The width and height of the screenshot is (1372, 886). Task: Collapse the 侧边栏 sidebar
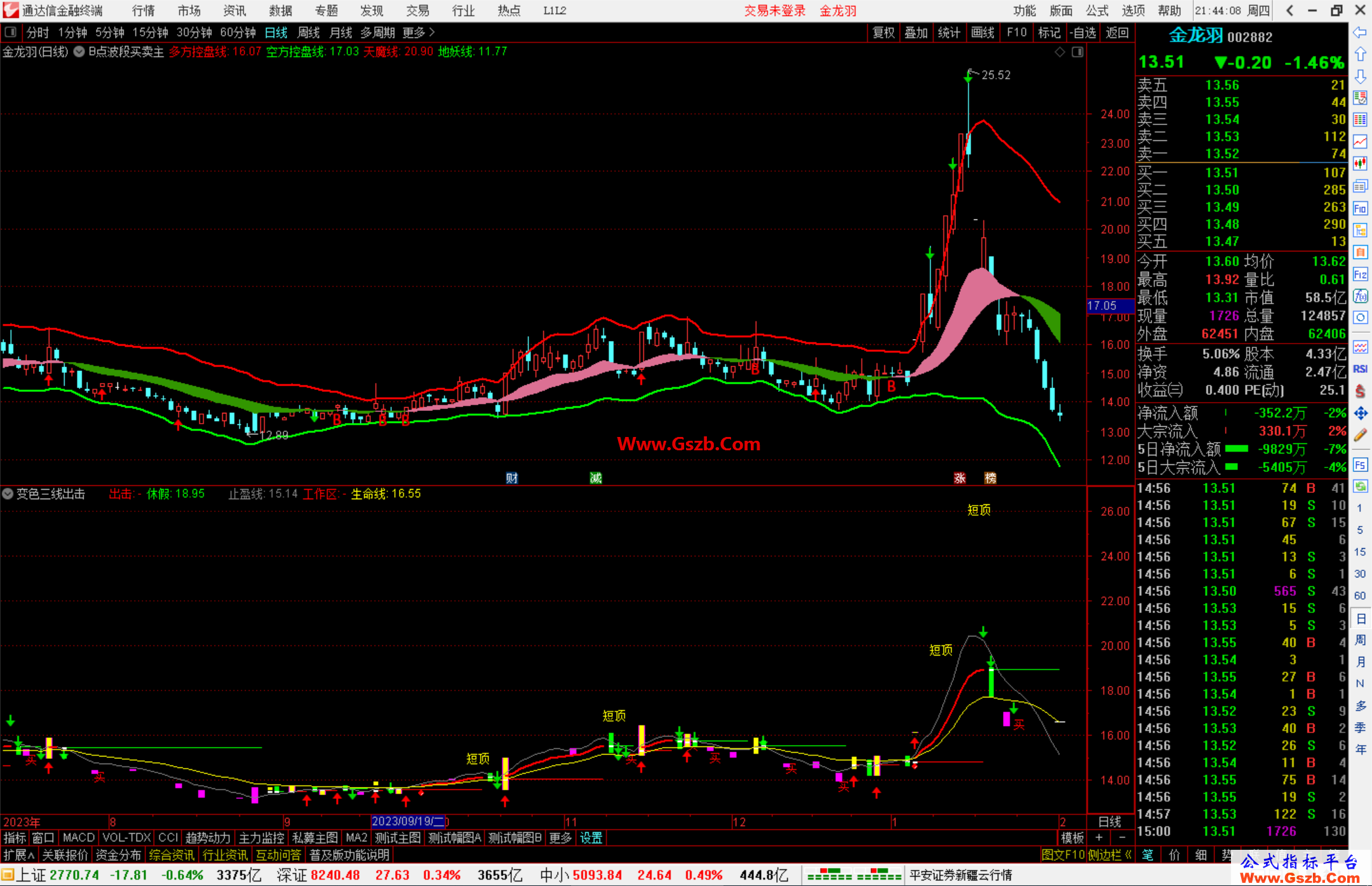1110,855
